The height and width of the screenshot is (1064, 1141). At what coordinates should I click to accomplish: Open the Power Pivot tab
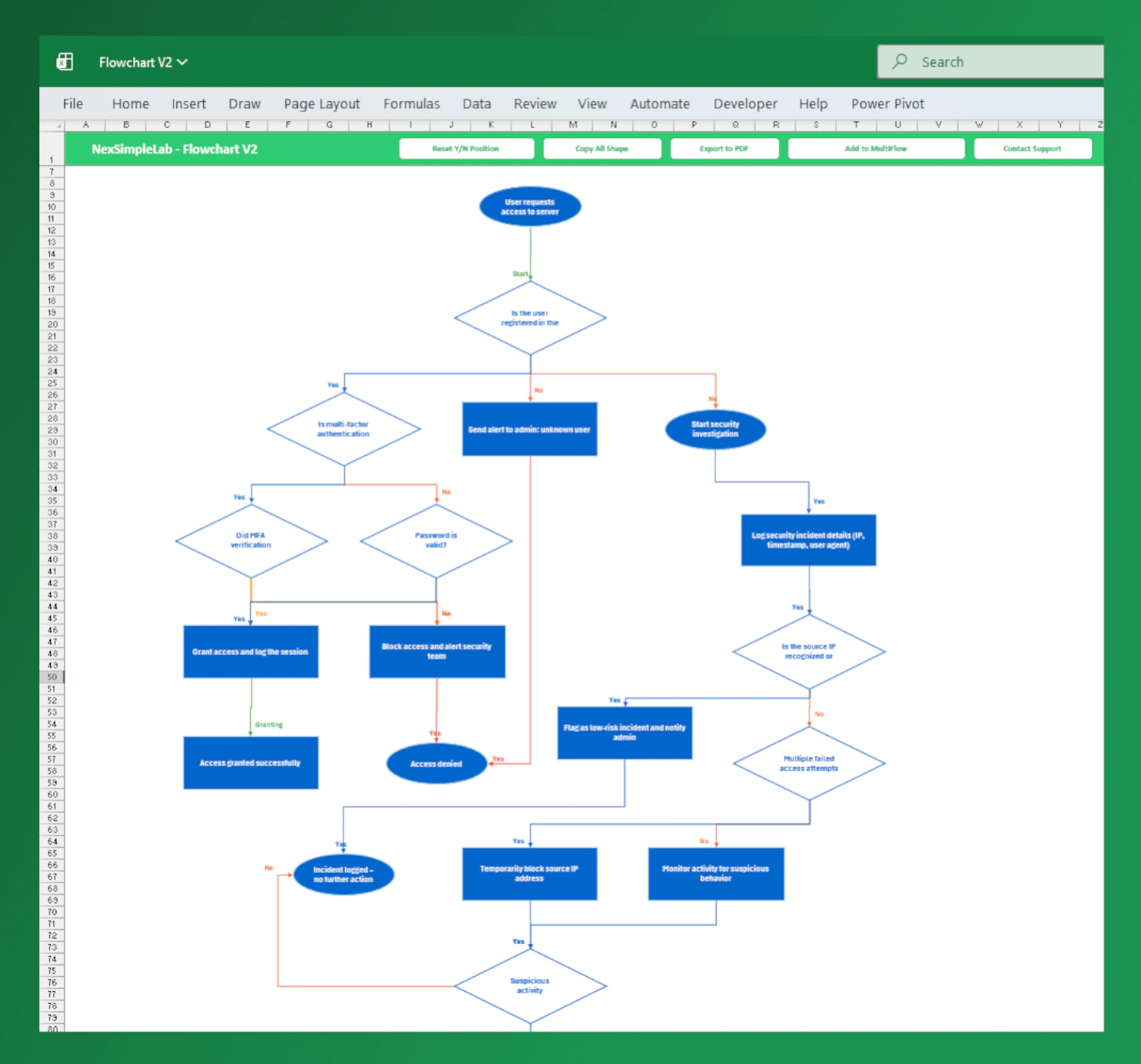(887, 103)
